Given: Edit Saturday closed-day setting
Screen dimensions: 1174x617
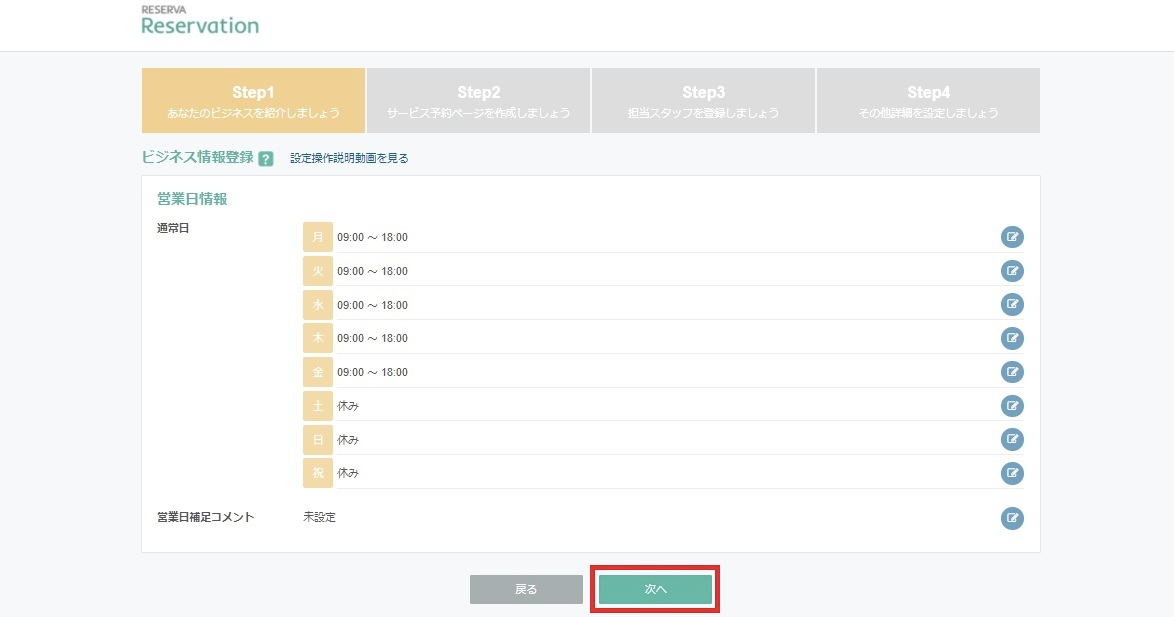Looking at the screenshot, I should [x=1012, y=406].
